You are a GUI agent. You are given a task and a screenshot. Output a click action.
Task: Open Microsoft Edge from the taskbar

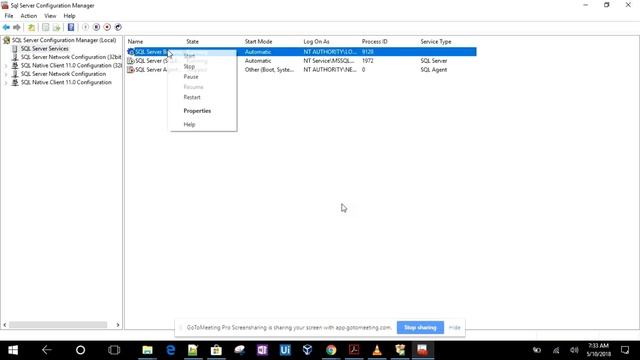tap(171, 350)
